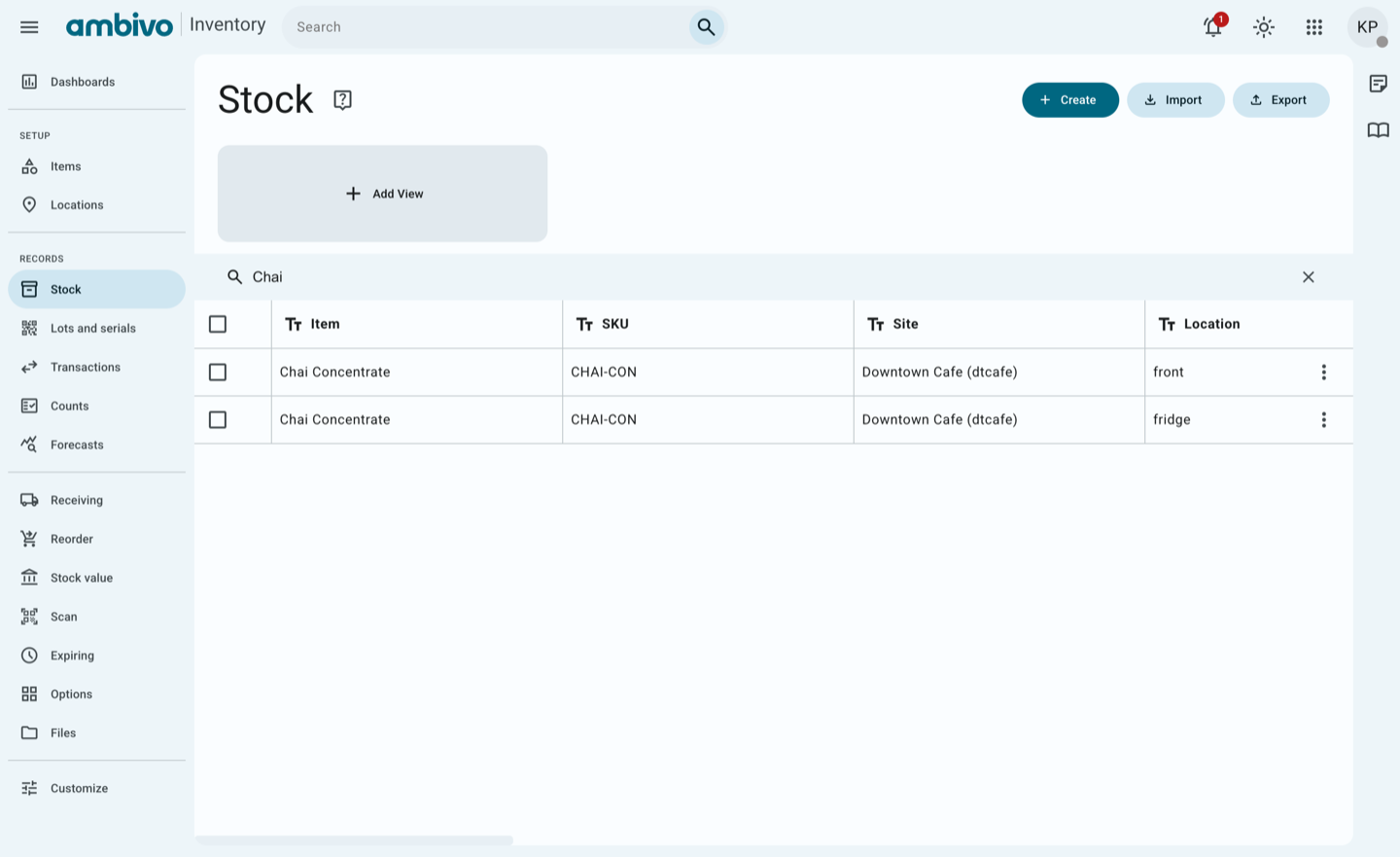The height and width of the screenshot is (857, 1400).
Task: Open the book guide icon on right edge
Action: click(x=1379, y=130)
